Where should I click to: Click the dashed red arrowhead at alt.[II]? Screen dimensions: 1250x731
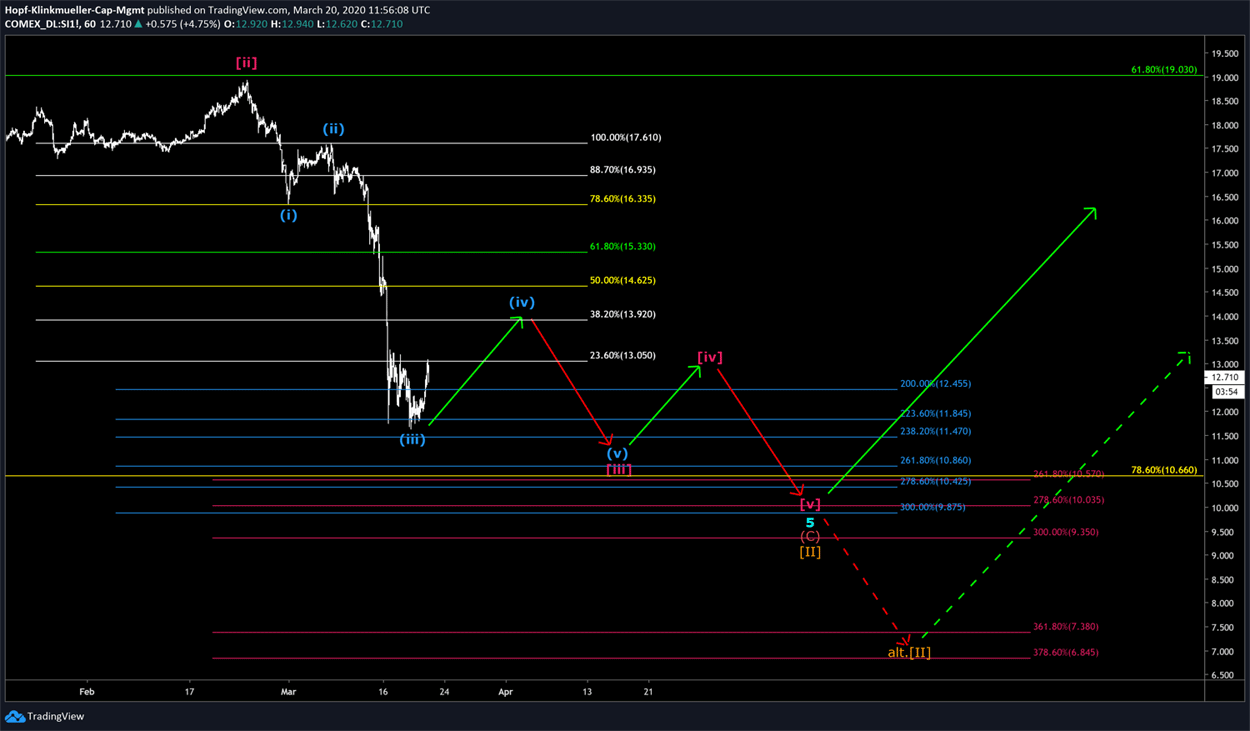coord(904,641)
